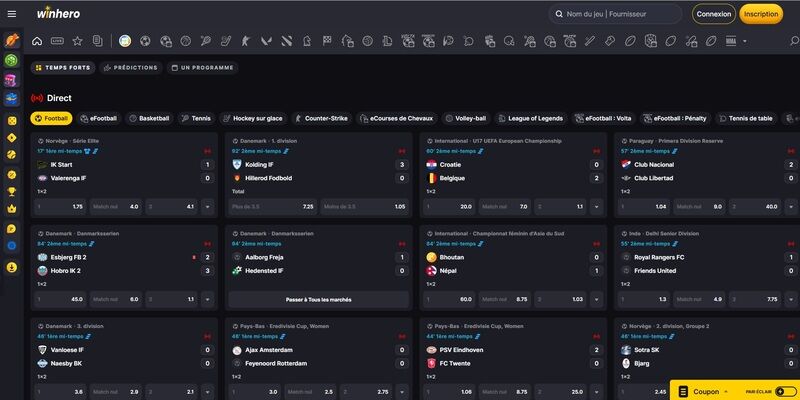Select the Tennis live filter
800x400 pixels.
[x=196, y=118]
